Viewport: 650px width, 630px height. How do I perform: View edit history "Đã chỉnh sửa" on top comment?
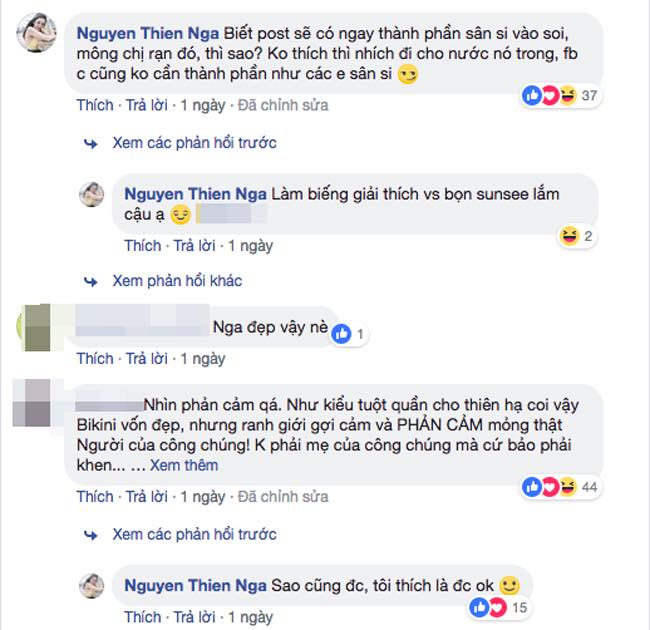(278, 104)
